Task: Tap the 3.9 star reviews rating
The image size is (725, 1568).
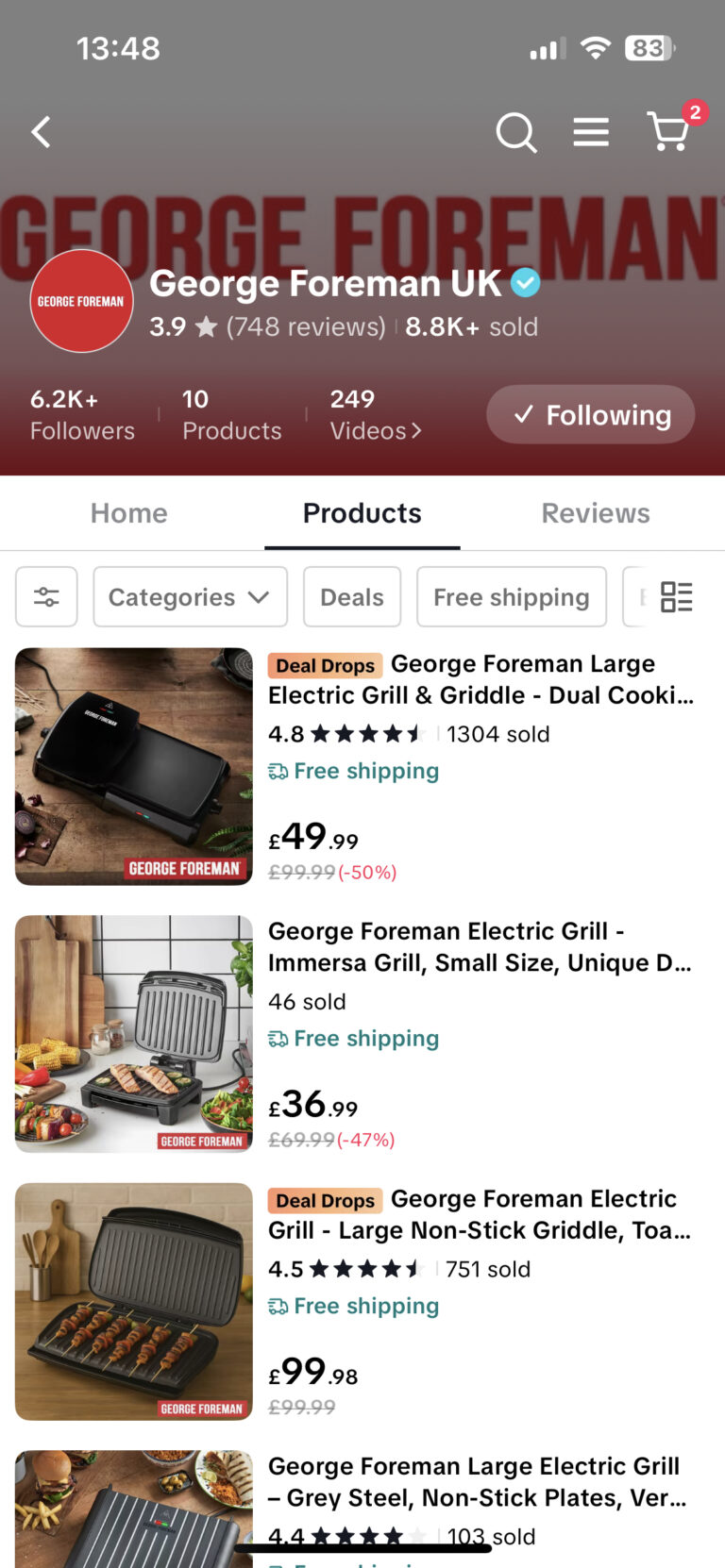Action: 267,326
